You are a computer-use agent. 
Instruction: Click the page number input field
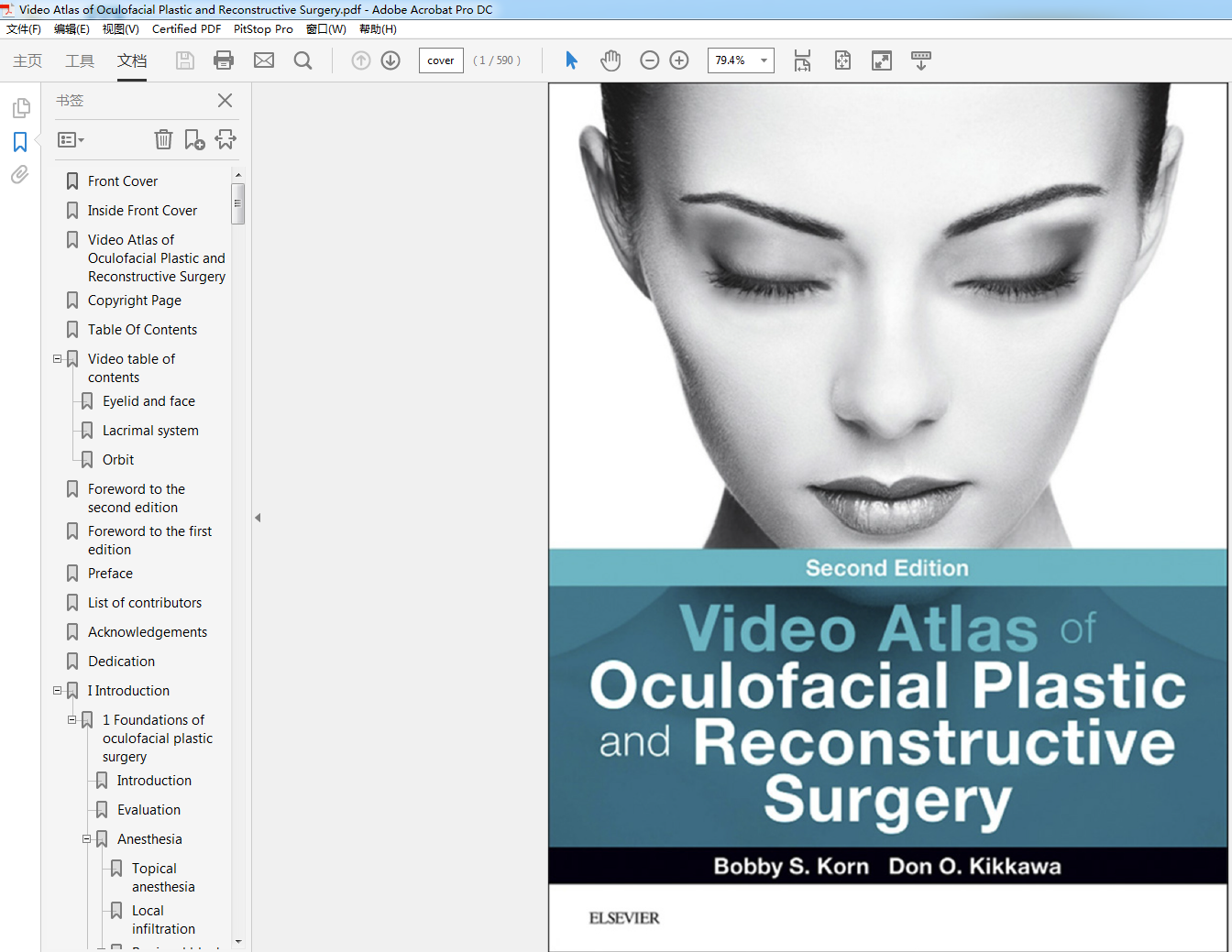click(441, 60)
